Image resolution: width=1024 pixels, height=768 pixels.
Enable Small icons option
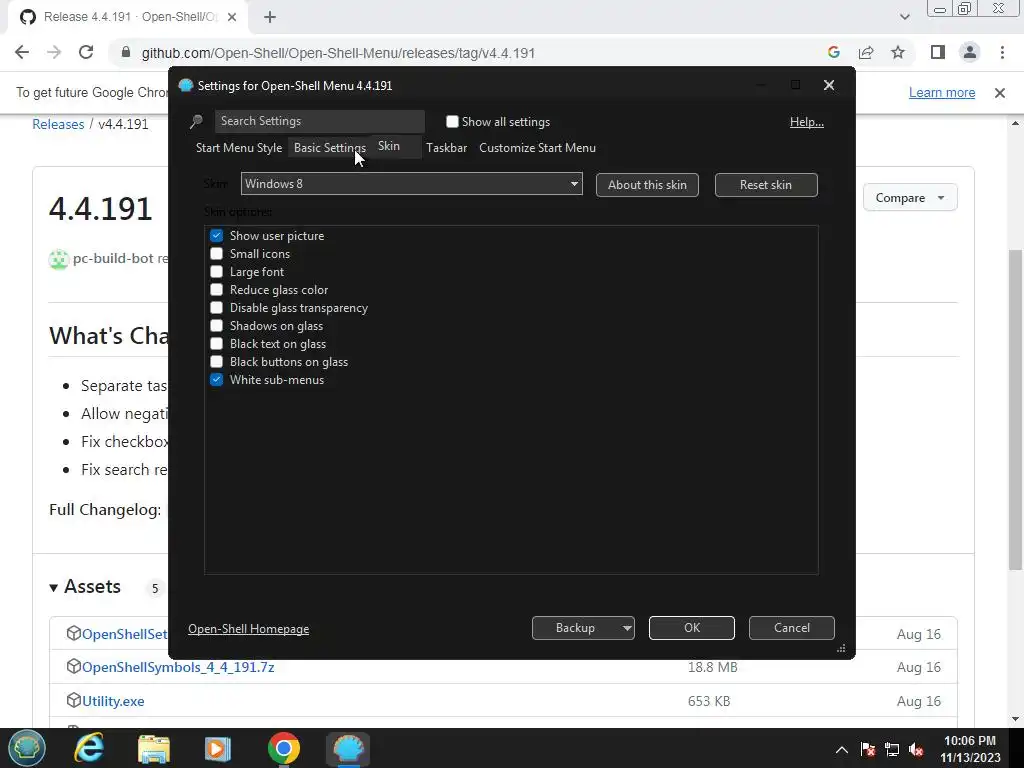(216, 253)
